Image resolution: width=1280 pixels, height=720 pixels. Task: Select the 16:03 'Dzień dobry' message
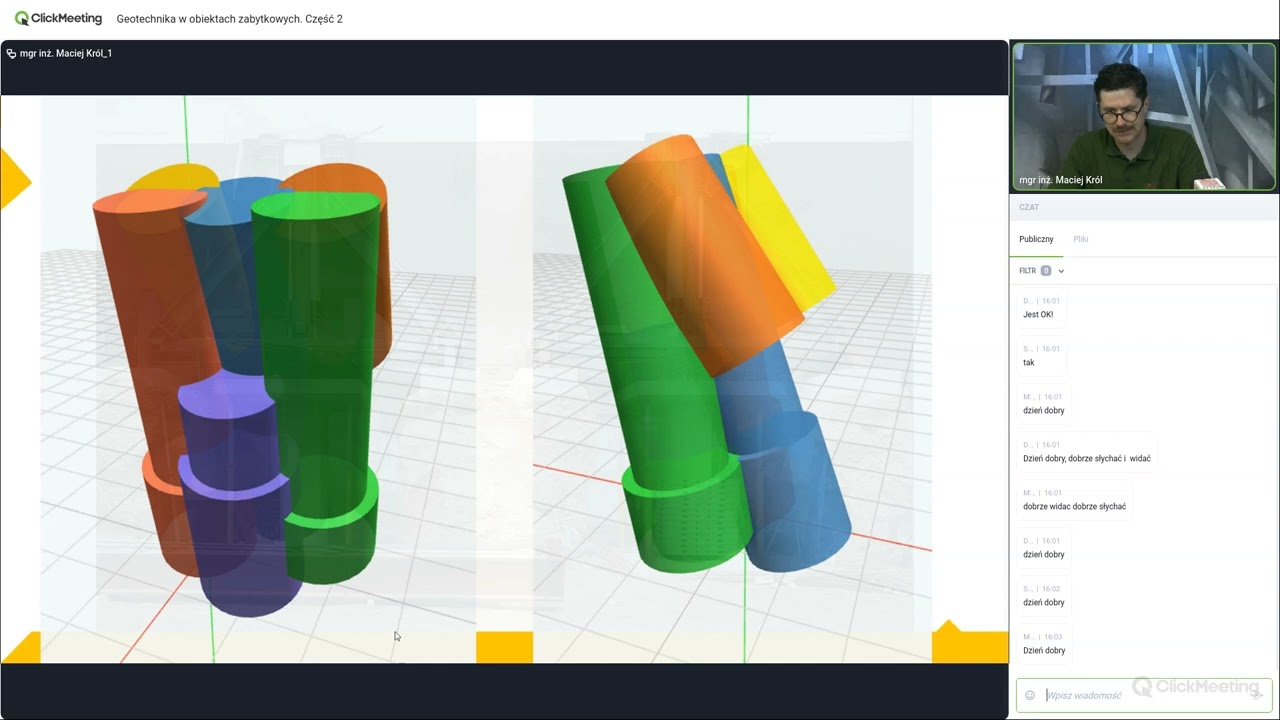click(x=1044, y=650)
